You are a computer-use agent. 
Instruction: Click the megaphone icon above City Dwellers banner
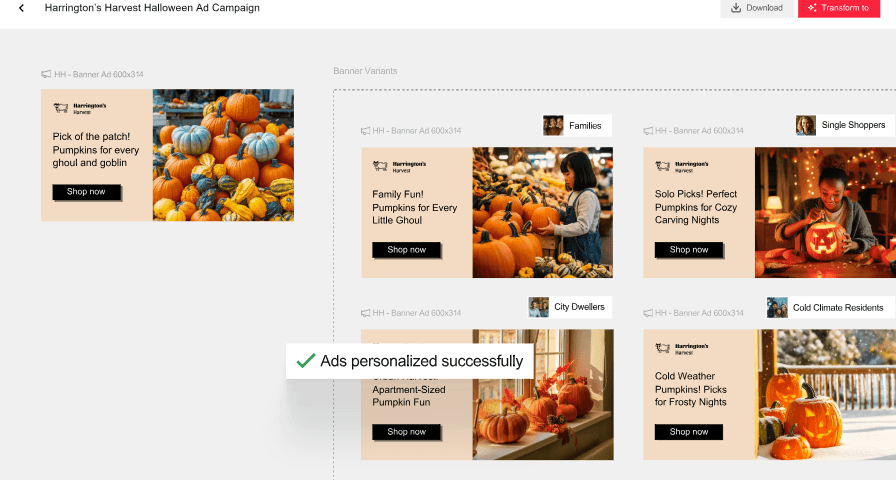pos(365,313)
